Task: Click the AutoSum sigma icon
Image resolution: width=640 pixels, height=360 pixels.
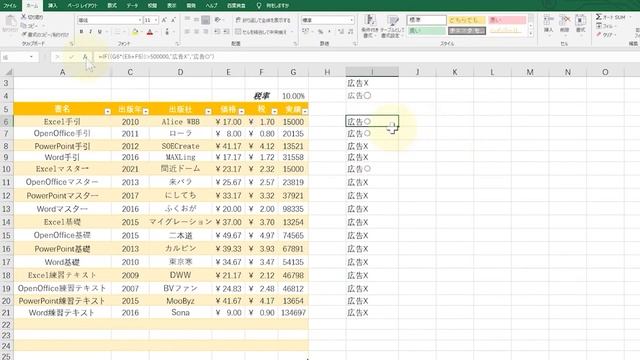Action: pos(599,17)
